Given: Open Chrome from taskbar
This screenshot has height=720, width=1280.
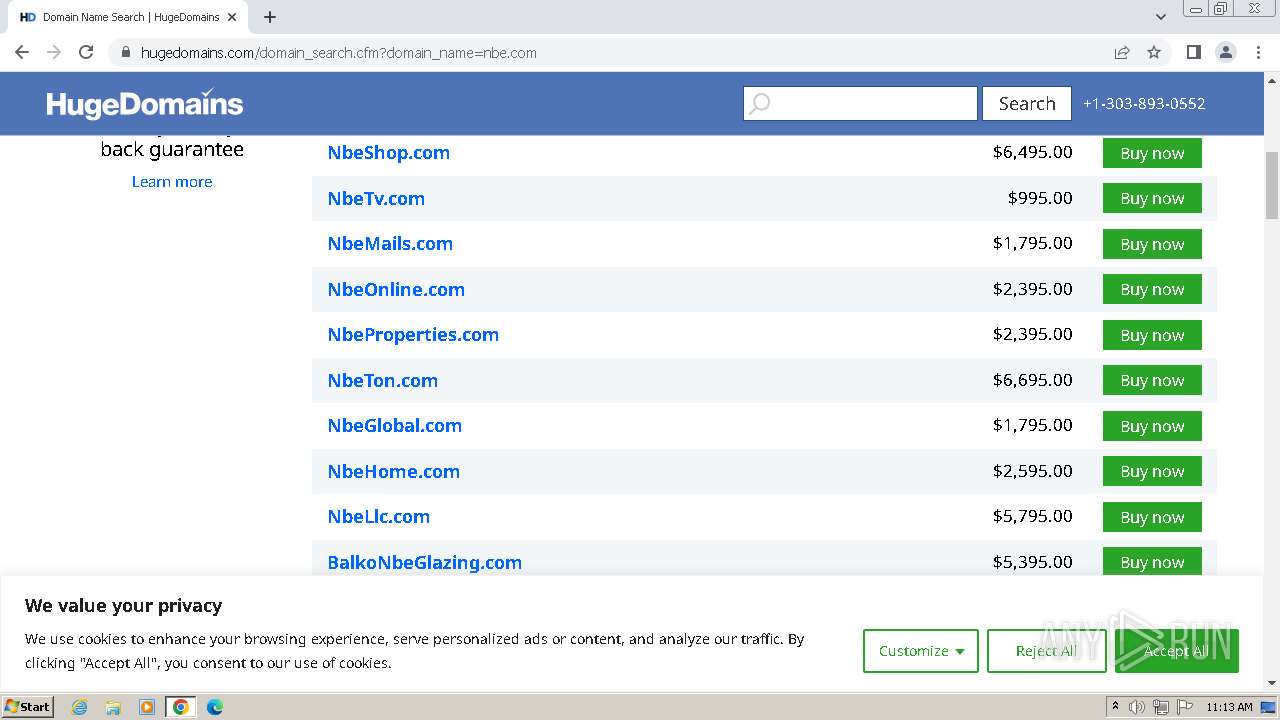Looking at the screenshot, I should tap(181, 707).
